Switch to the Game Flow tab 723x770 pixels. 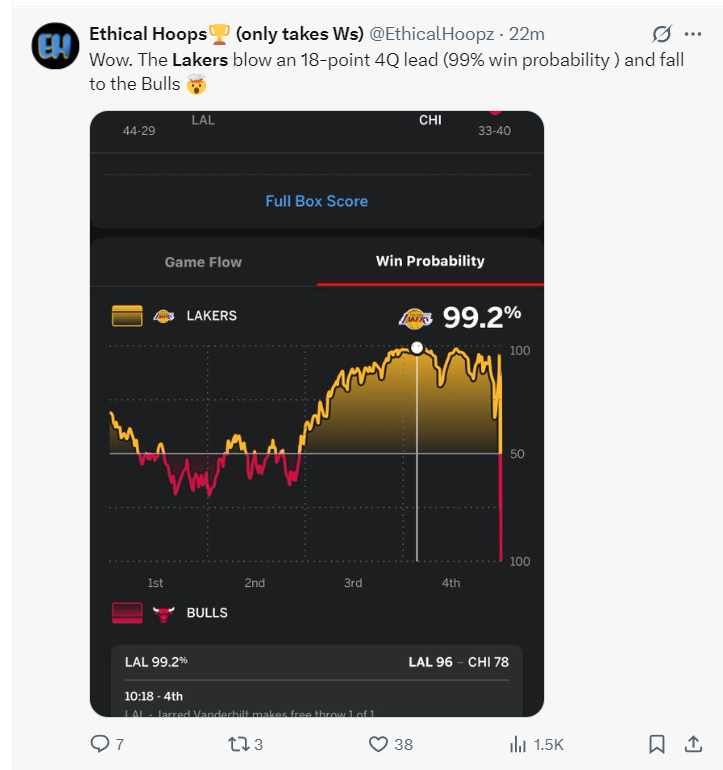pyautogui.click(x=203, y=262)
